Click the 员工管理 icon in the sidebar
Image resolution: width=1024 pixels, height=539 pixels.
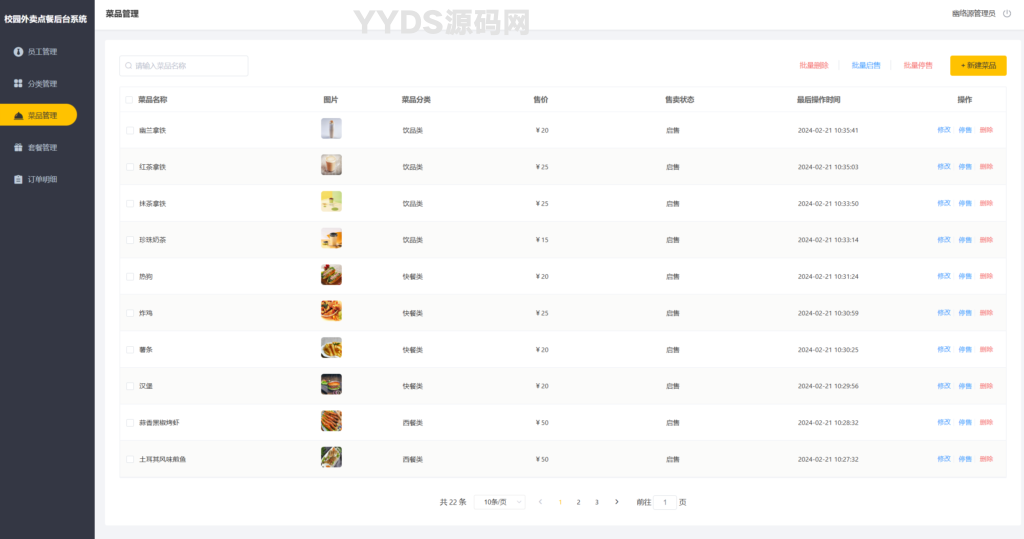tap(18, 51)
